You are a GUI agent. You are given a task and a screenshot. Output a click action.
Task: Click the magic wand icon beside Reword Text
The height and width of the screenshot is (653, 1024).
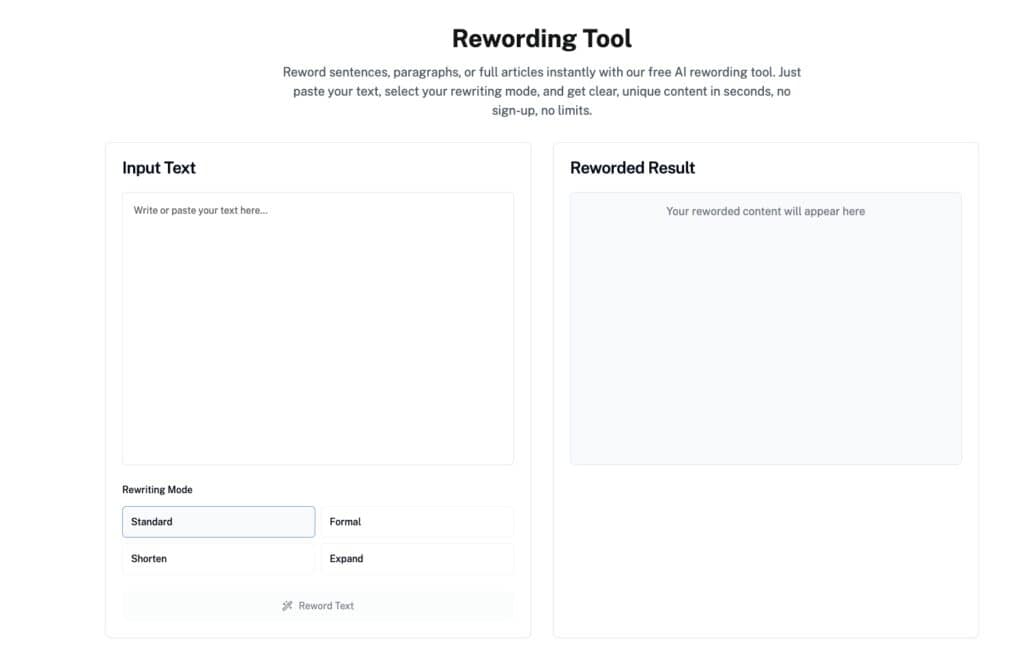[288, 606]
